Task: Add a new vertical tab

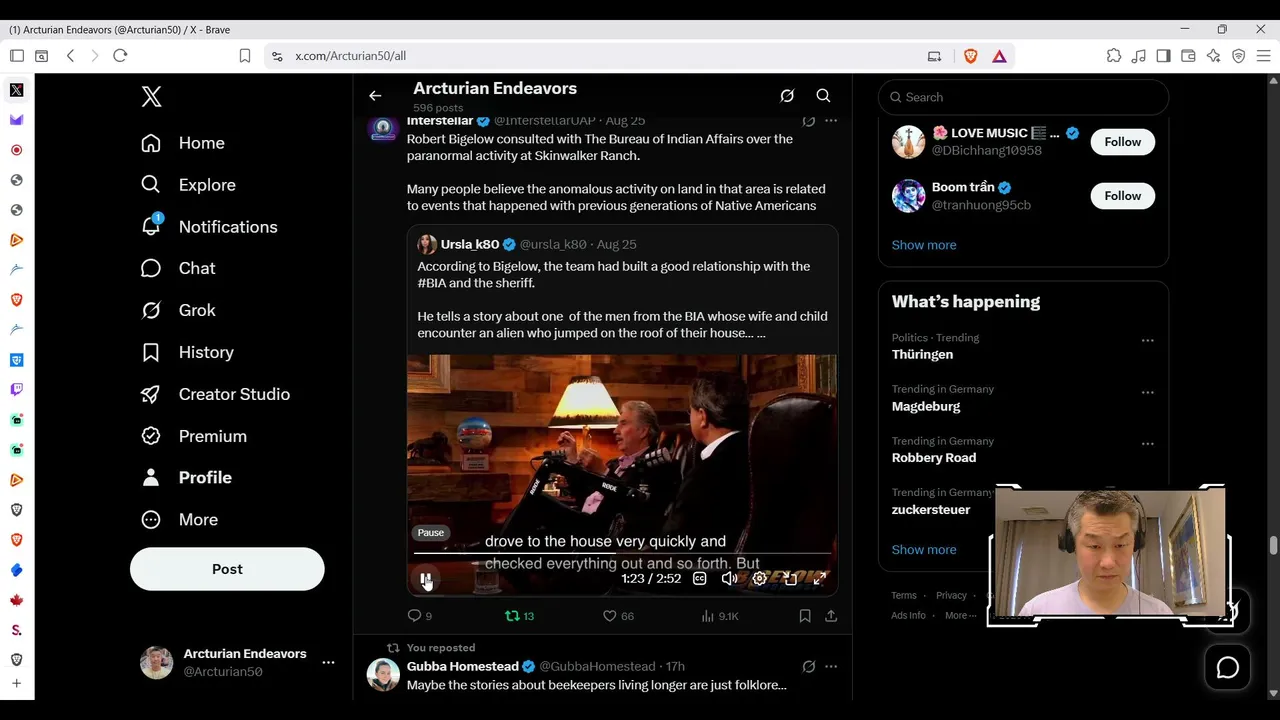Action: pyautogui.click(x=17, y=684)
